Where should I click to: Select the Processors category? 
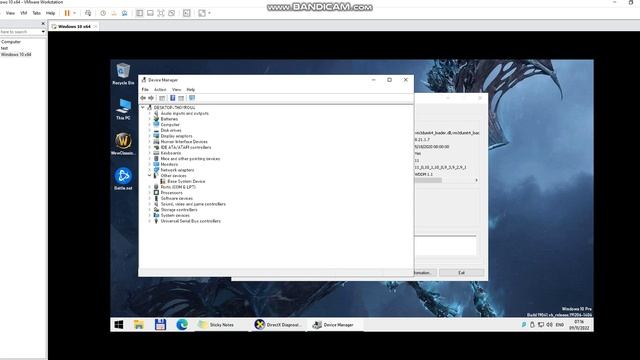click(171, 193)
